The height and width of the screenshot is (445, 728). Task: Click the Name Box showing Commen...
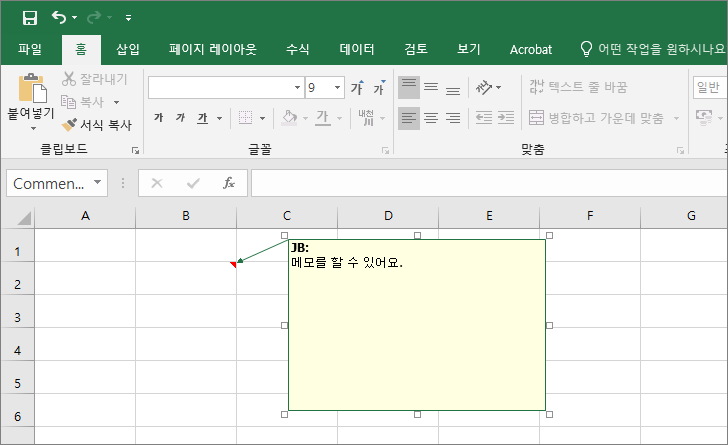click(49, 183)
